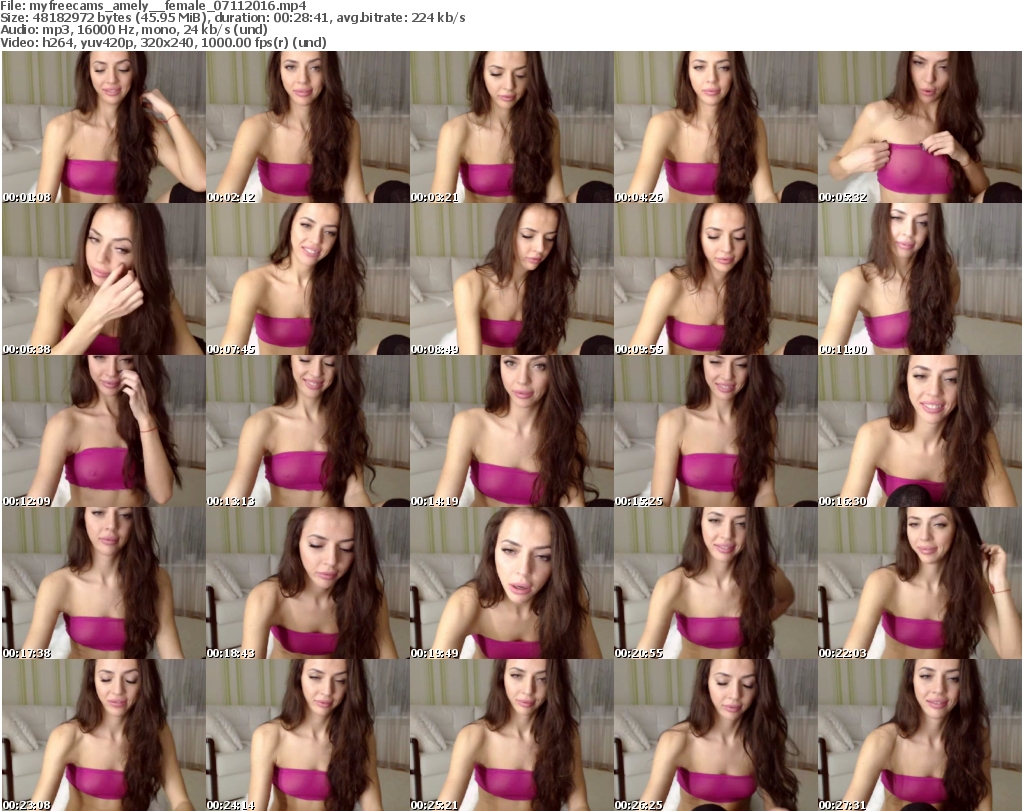Select the last frame at 00:27:31
The image size is (1024, 811).
919,735
